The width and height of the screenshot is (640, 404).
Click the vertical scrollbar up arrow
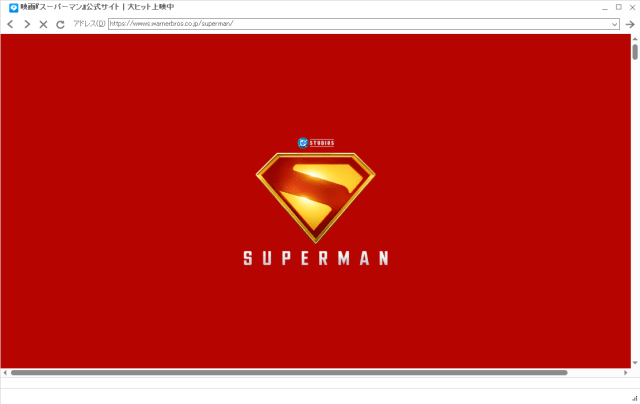click(x=635, y=39)
